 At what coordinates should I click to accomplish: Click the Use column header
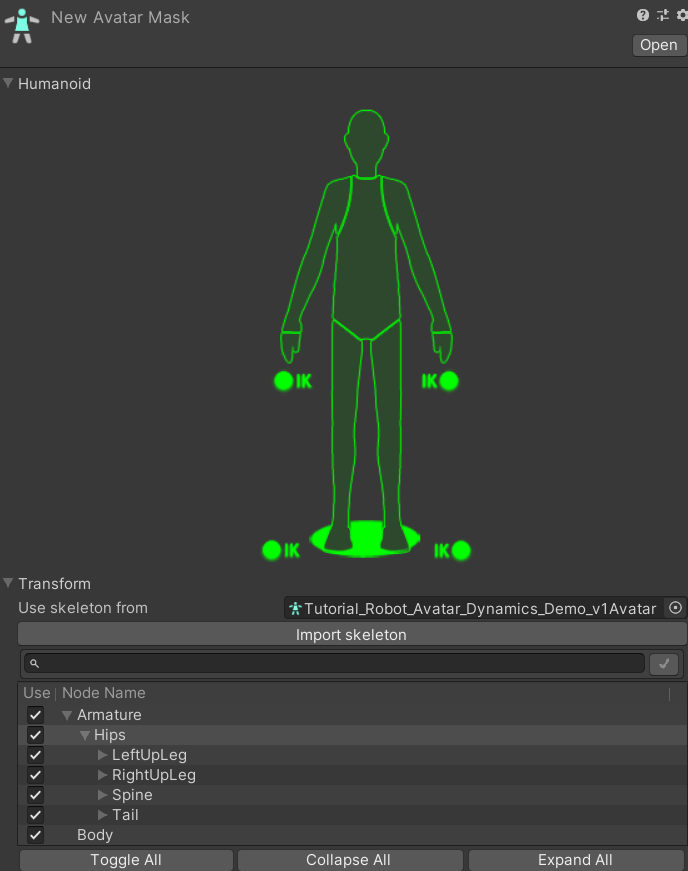pos(37,693)
